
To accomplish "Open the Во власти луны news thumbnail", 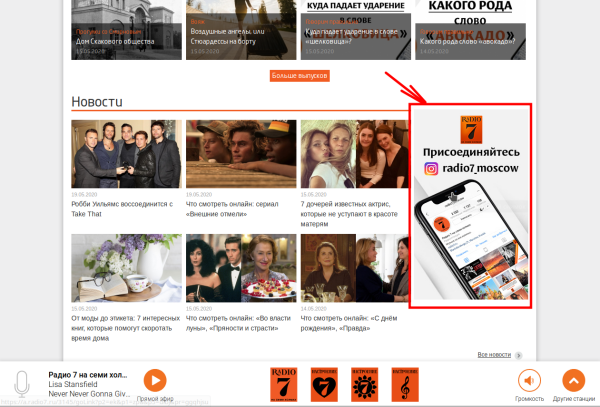I will click(241, 268).
